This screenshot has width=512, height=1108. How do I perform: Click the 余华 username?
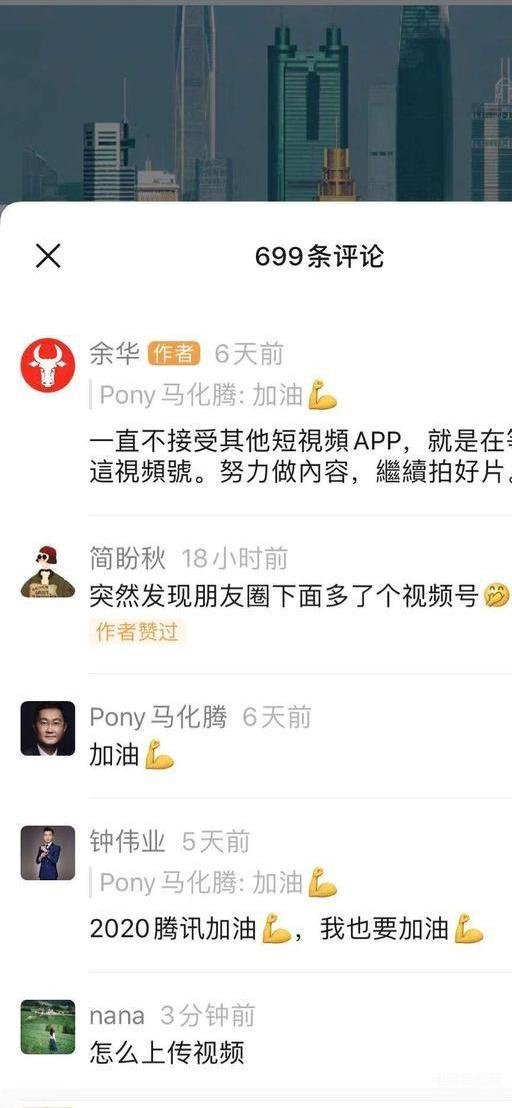click(114, 353)
